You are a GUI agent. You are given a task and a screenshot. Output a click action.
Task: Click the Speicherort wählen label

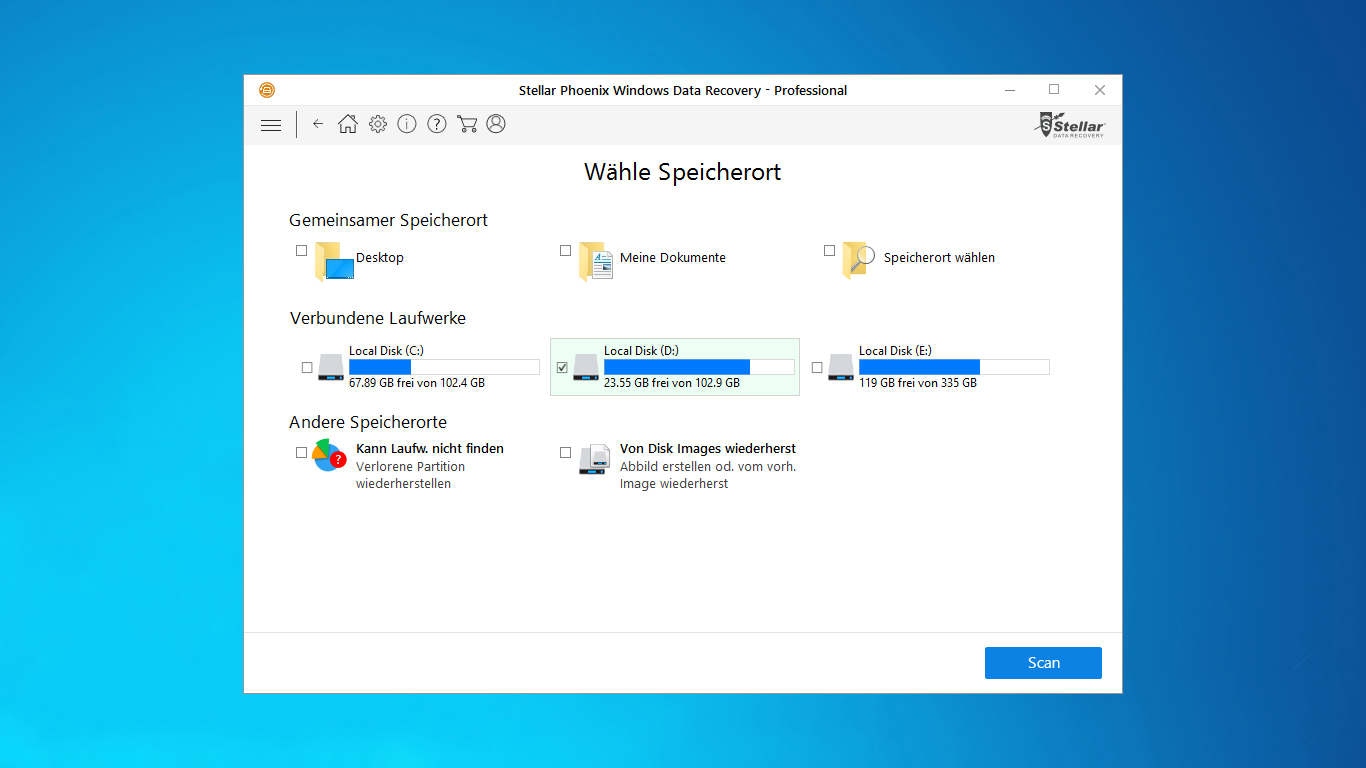pos(939,258)
